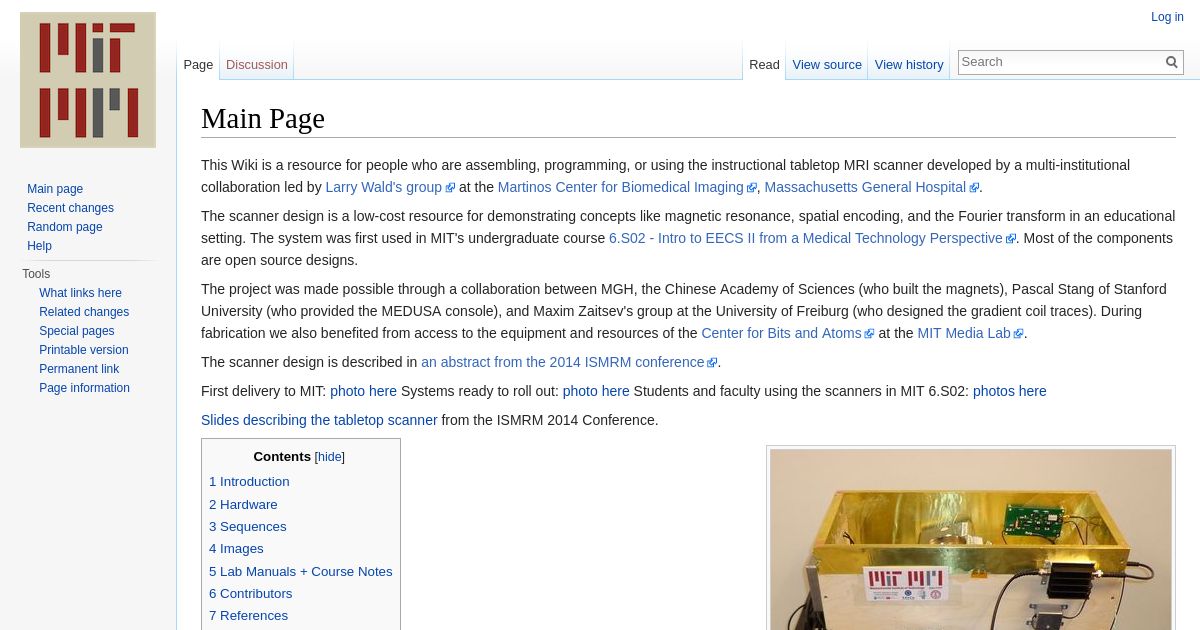Follow the Larry Wald's group link
This screenshot has width=1200, height=630.
pos(390,187)
